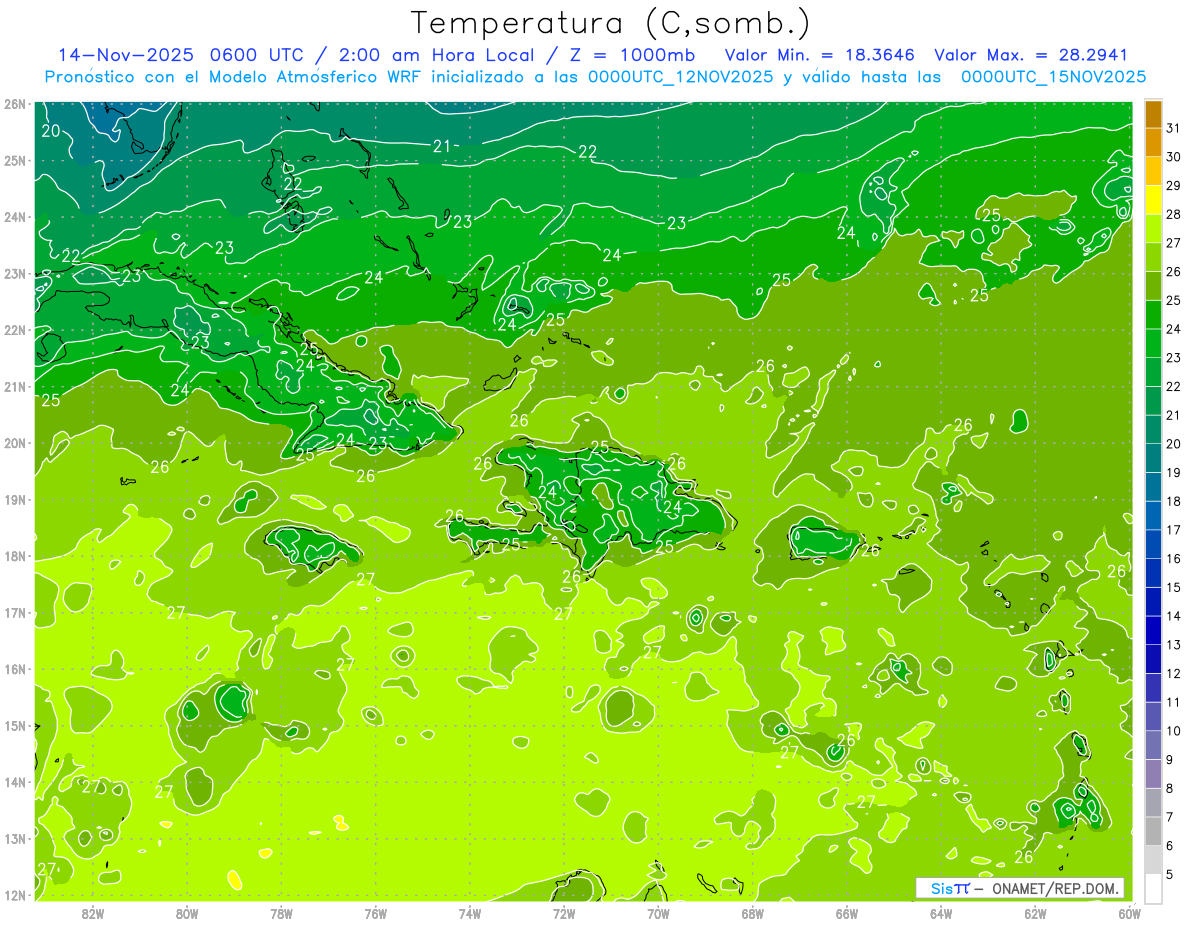Viewport: 1200px width, 927px height.
Task: Select the 'Valor Max. = 28.2941' readout
Action: coord(1032,55)
